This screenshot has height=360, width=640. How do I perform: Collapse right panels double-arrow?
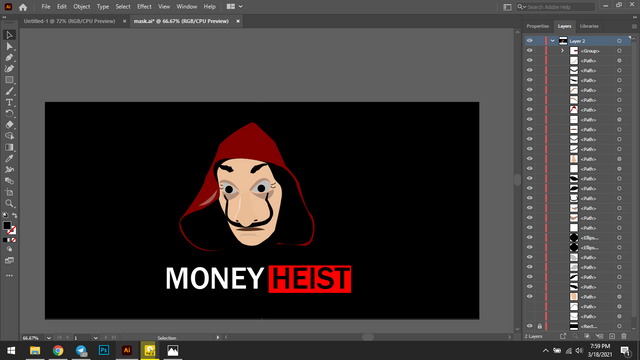click(635, 17)
